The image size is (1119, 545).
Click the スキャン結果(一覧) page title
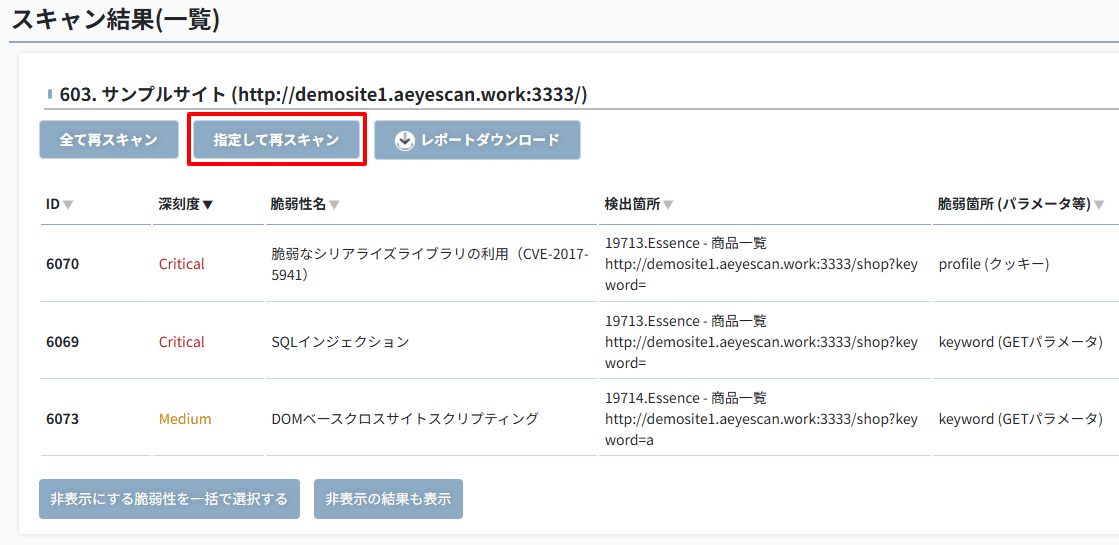(115, 19)
